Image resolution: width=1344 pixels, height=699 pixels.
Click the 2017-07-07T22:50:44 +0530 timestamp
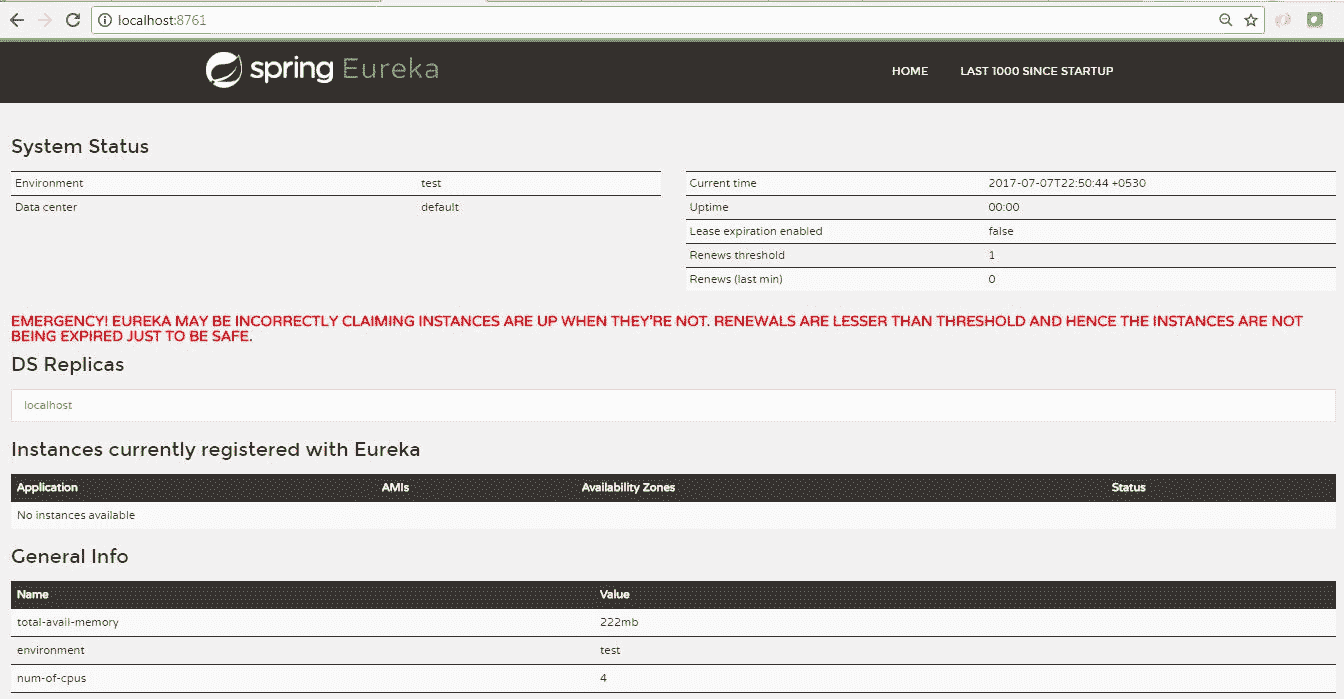[1067, 183]
